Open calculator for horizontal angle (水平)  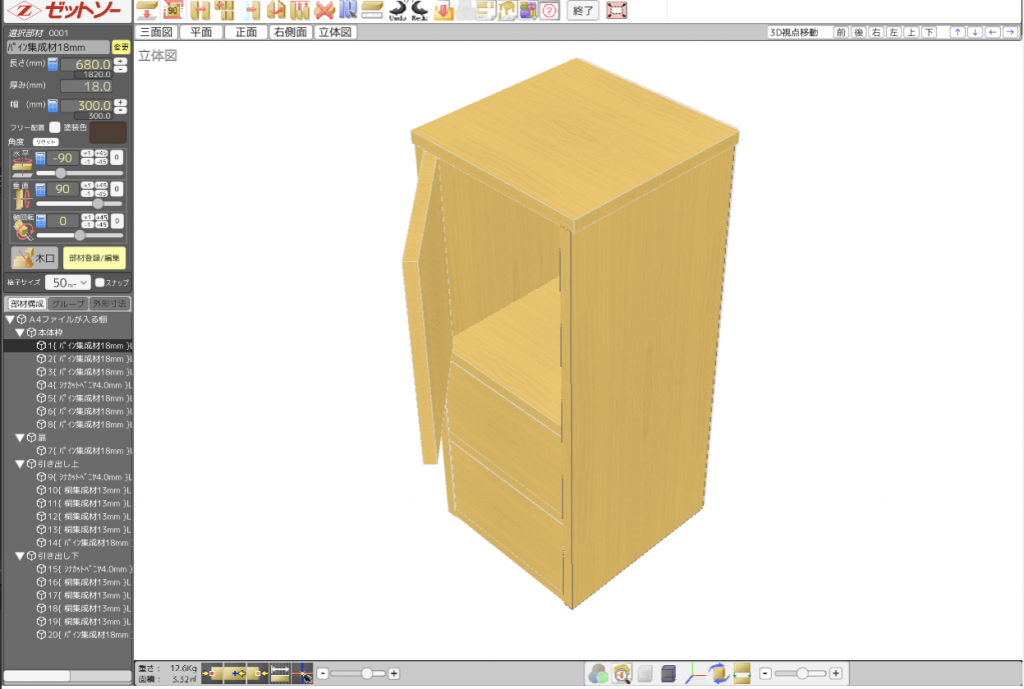40,158
